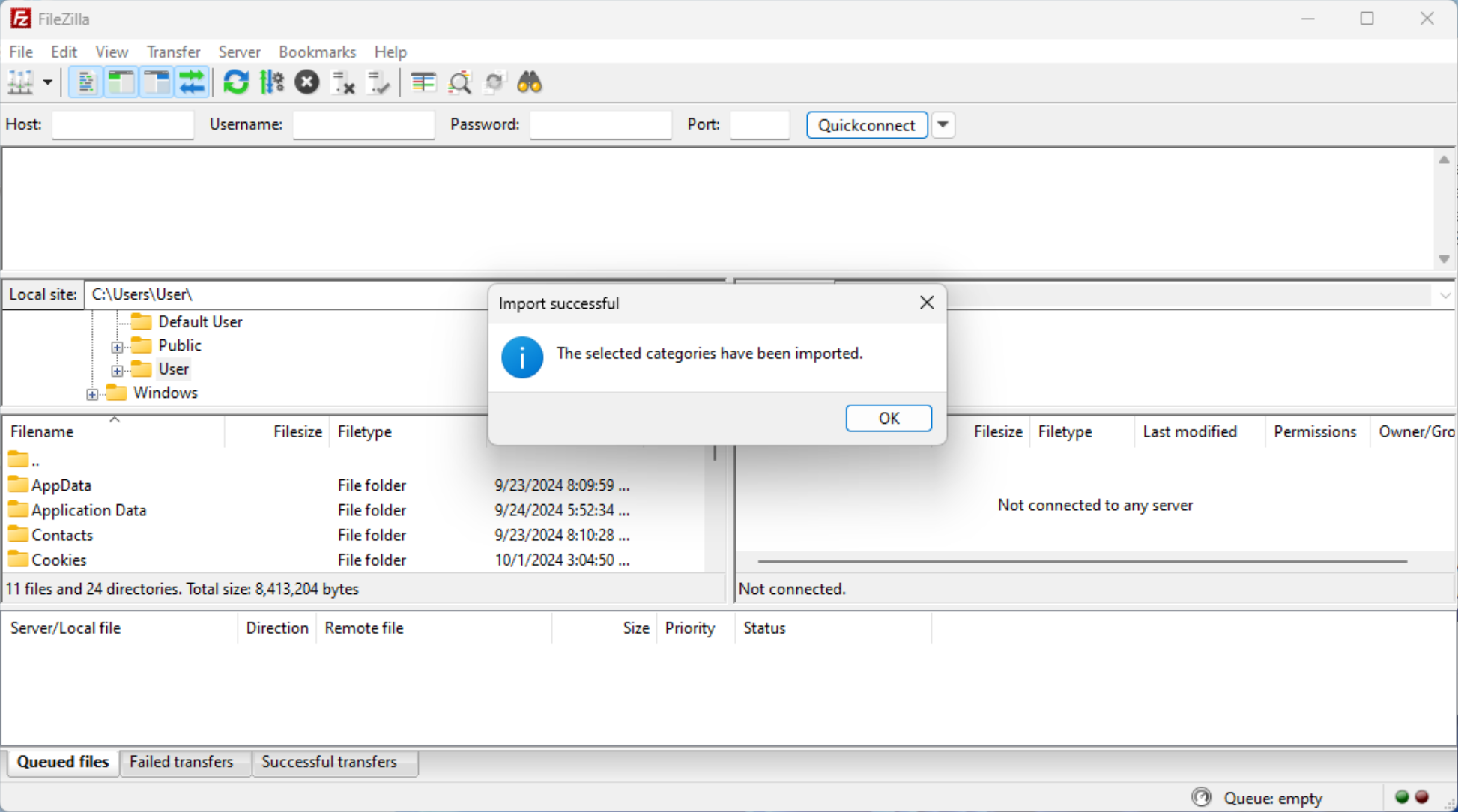Reconnect to the last used server
Image resolution: width=1458 pixels, height=812 pixels.
point(378,82)
